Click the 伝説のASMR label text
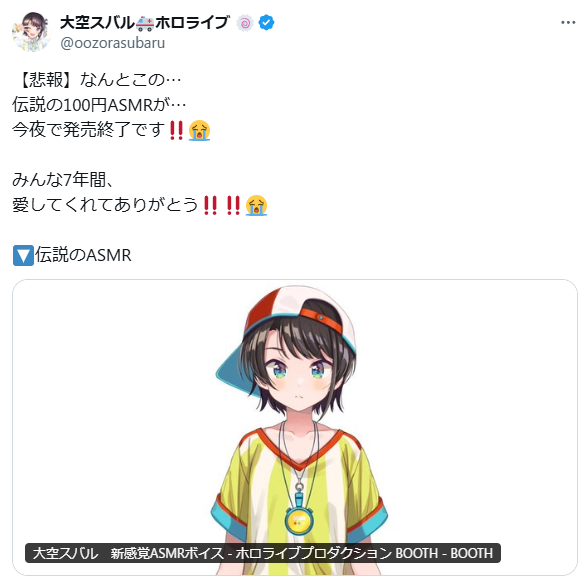This screenshot has width=586, height=579. [83, 255]
